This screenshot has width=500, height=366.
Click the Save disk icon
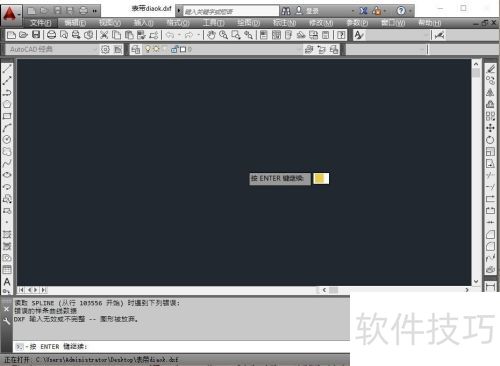(x=36, y=35)
